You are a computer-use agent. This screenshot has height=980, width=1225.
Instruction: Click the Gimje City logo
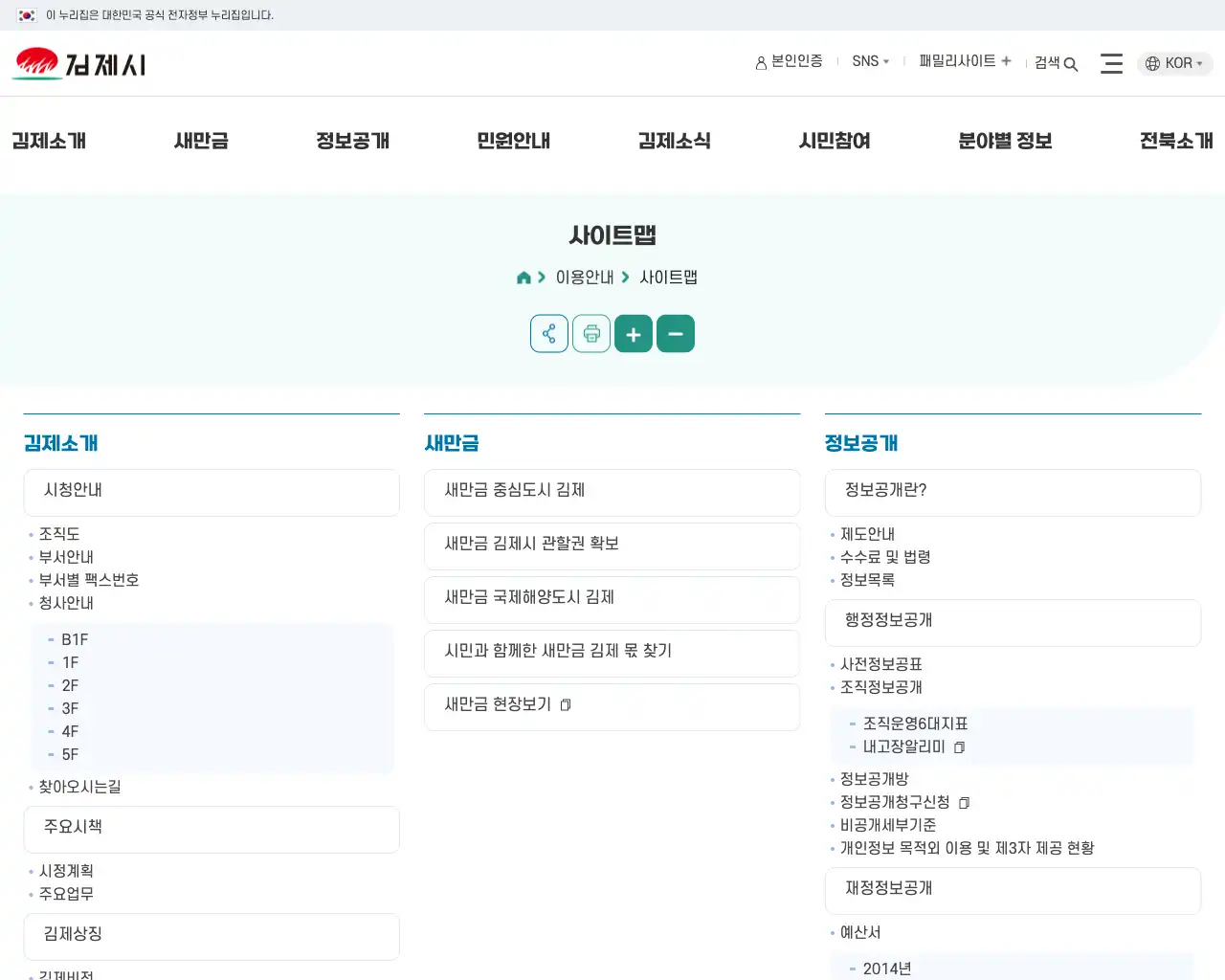tap(79, 63)
